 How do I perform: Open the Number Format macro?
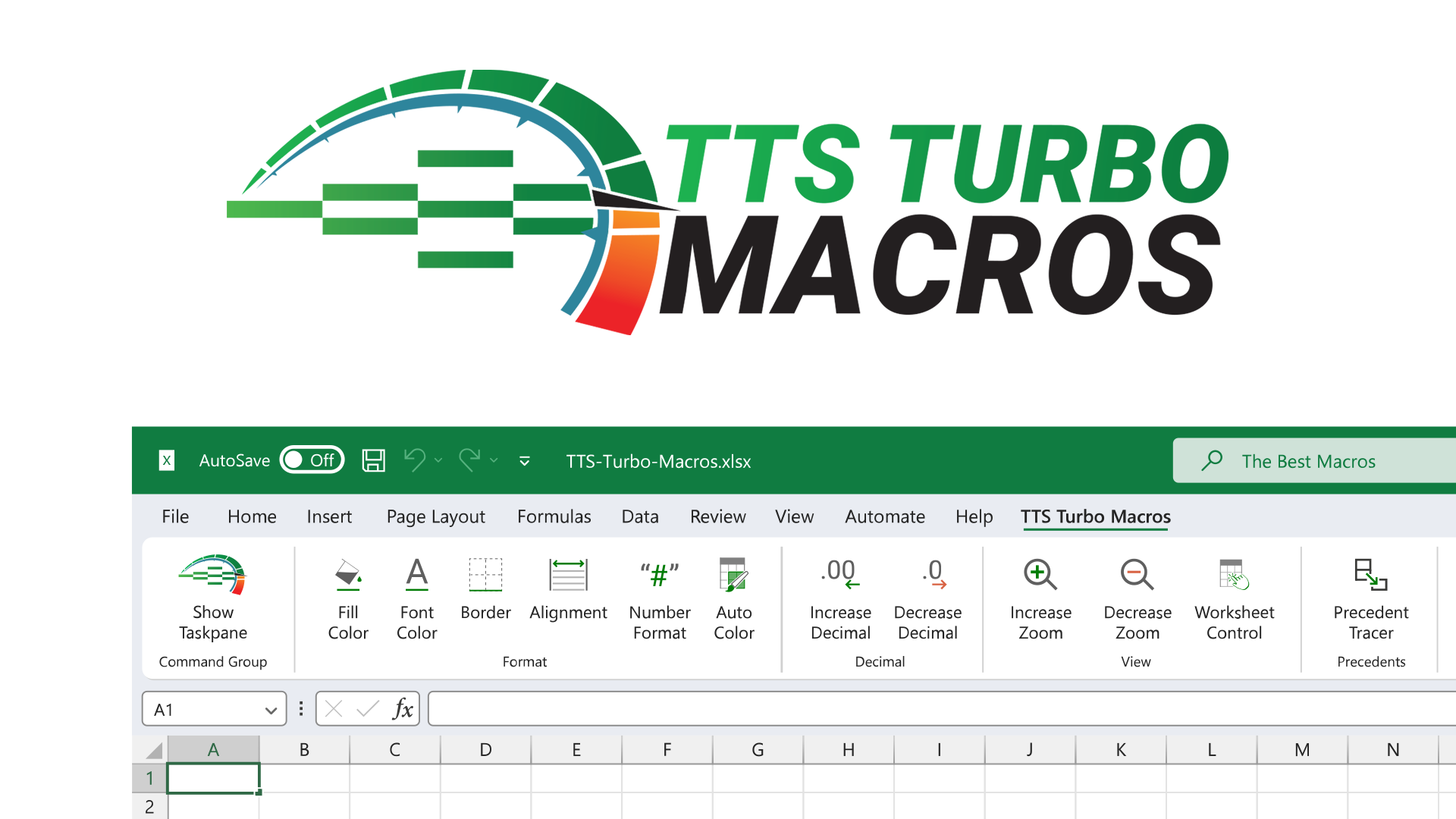tap(659, 575)
